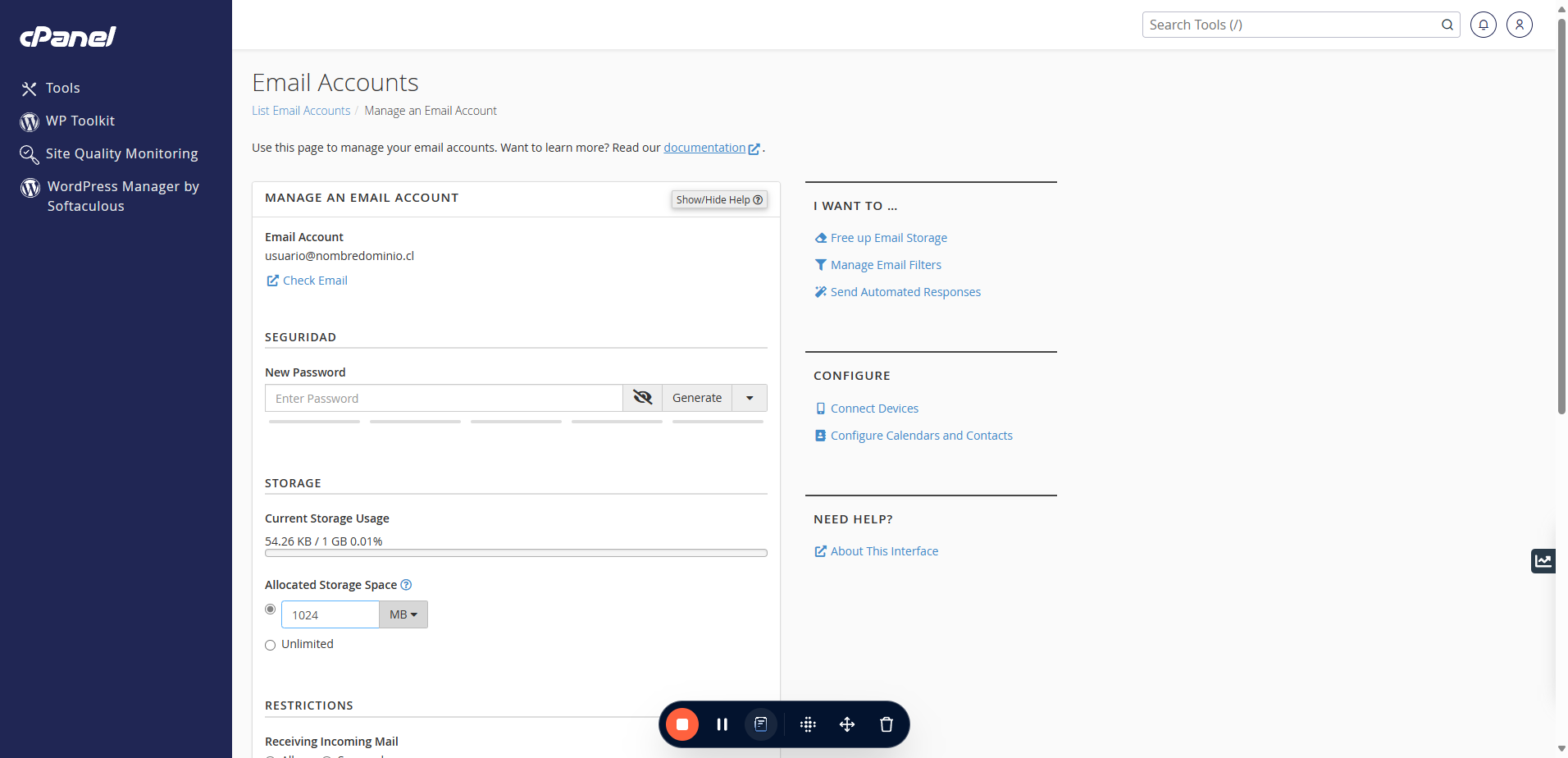Screen dimensions: 1568x758
Task: Click the page vertical scrollbar
Action: click(1561, 215)
